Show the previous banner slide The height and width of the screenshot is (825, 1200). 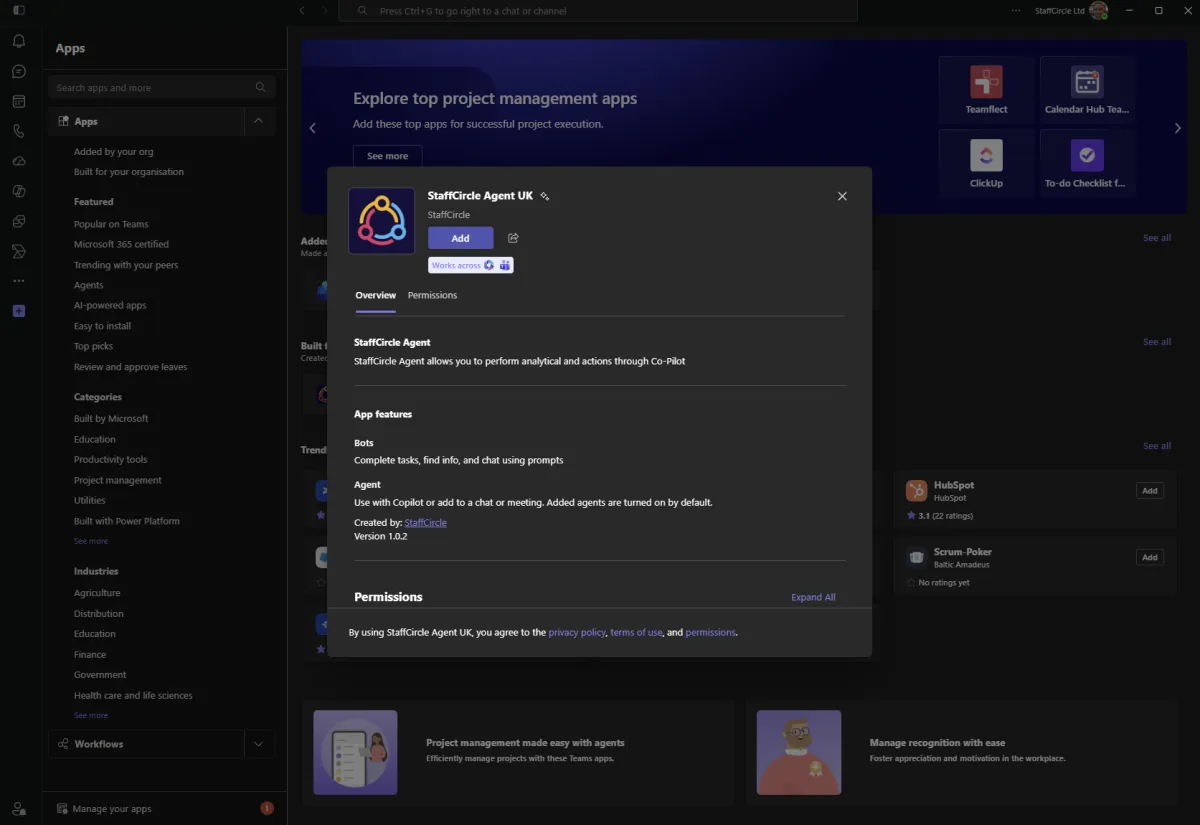[x=312, y=128]
